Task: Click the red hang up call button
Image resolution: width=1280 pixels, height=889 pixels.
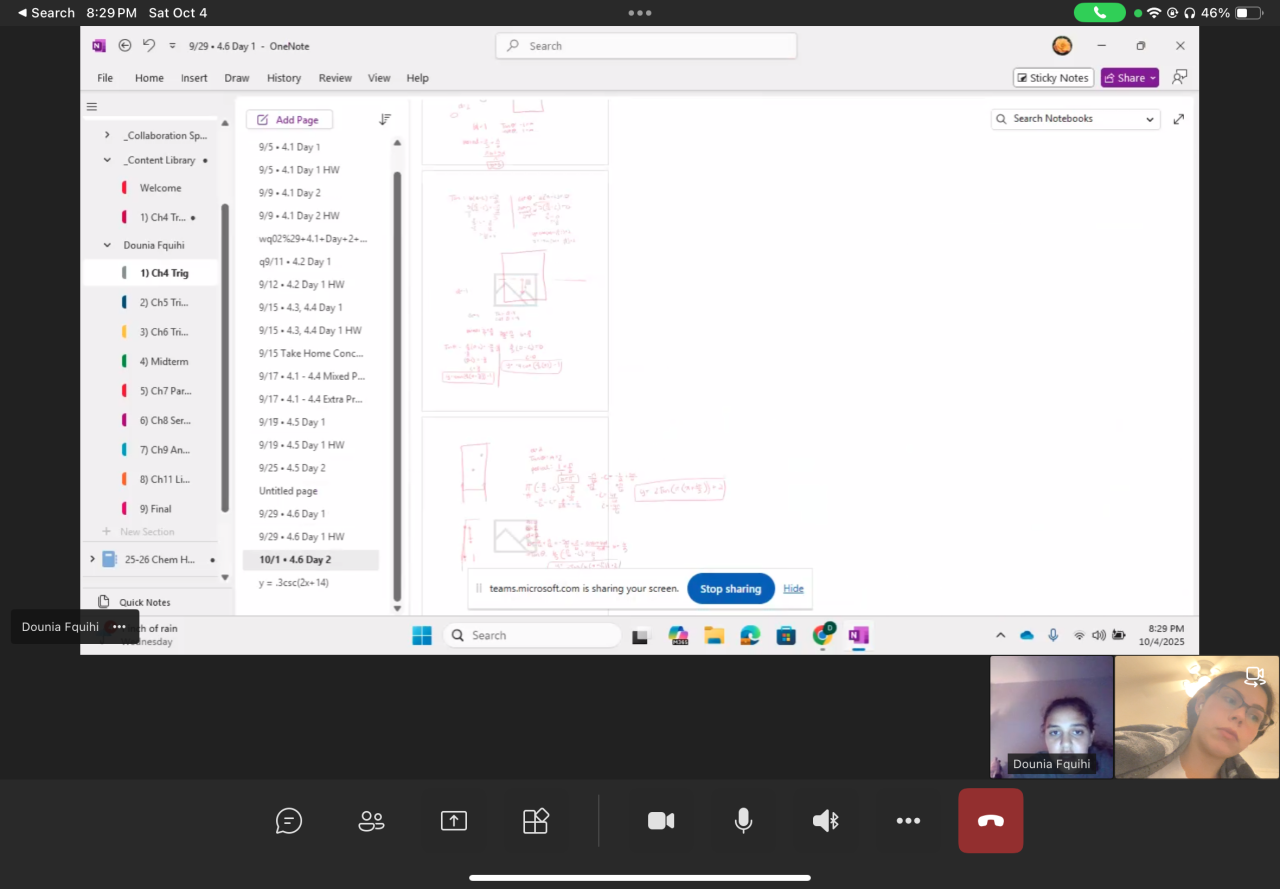Action: (x=990, y=821)
